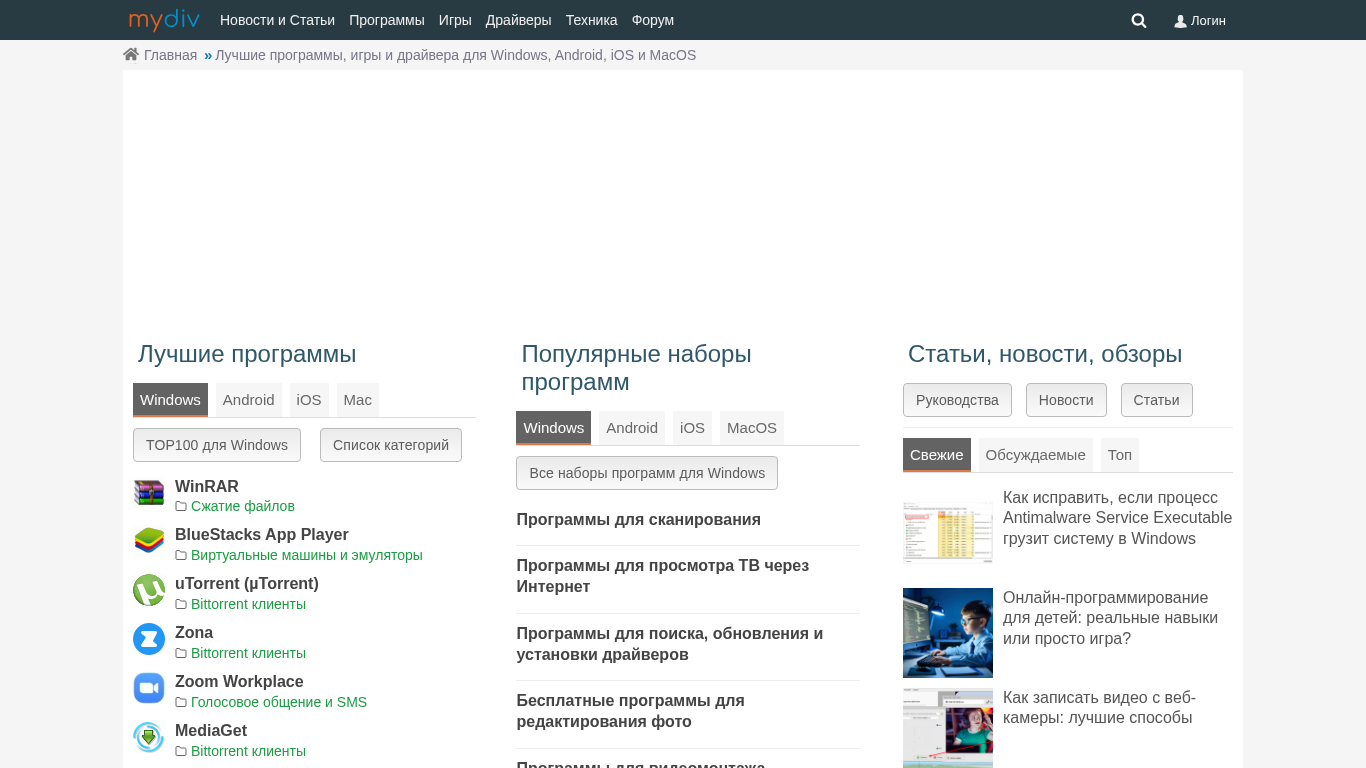
Task: Click the Zoom Workplace camera icon
Action: pyautogui.click(x=149, y=688)
